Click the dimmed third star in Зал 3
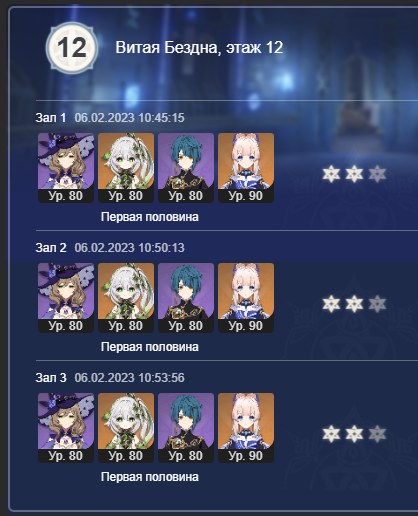Screen dimensions: 418x516 [x=377, y=434]
